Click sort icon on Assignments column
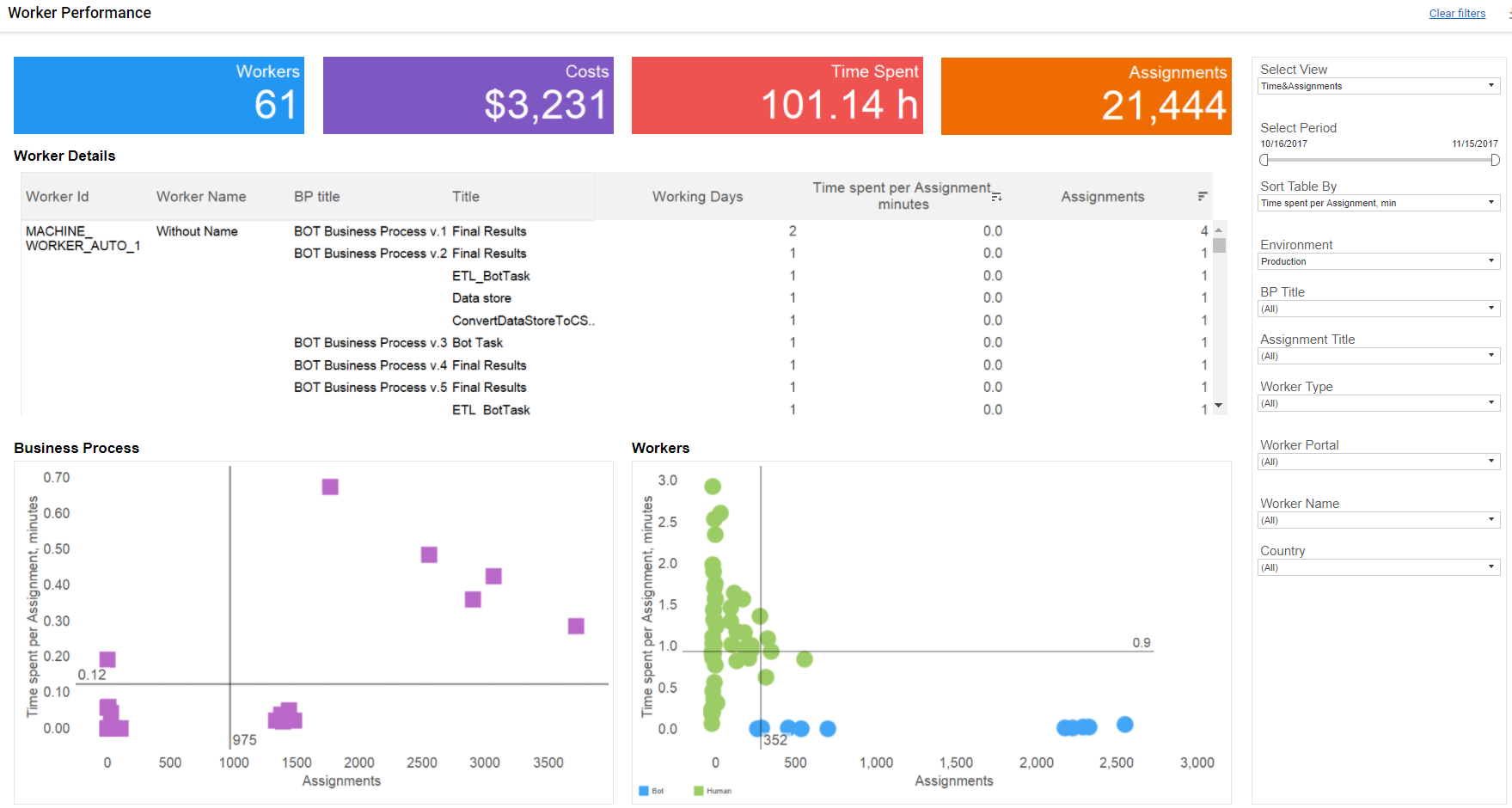The height and width of the screenshot is (808, 1512). [1203, 197]
